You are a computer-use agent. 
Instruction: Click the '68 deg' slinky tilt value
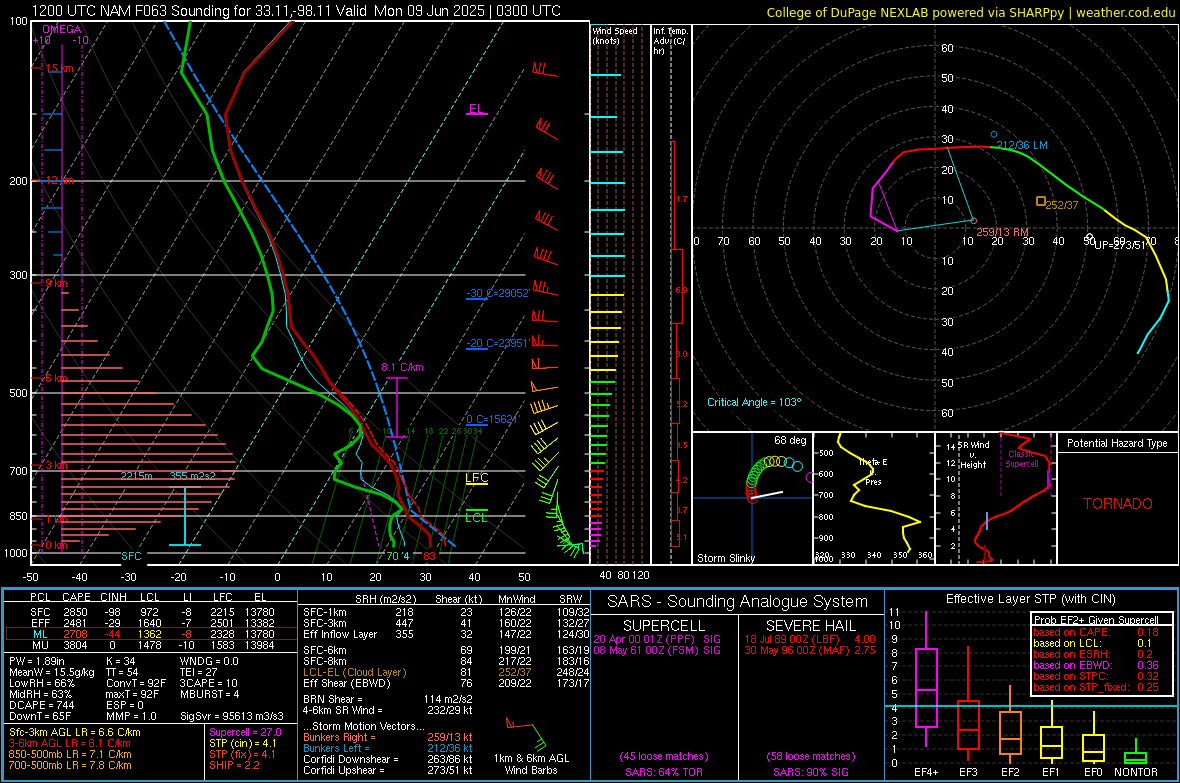pos(790,440)
